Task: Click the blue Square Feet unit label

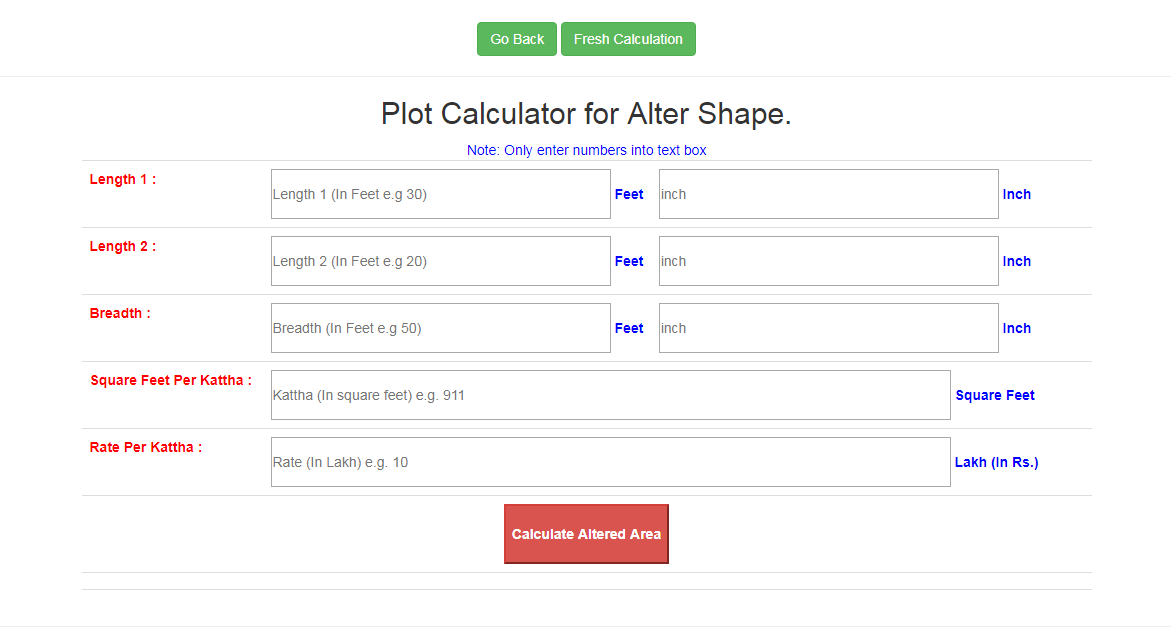Action: [x=995, y=395]
